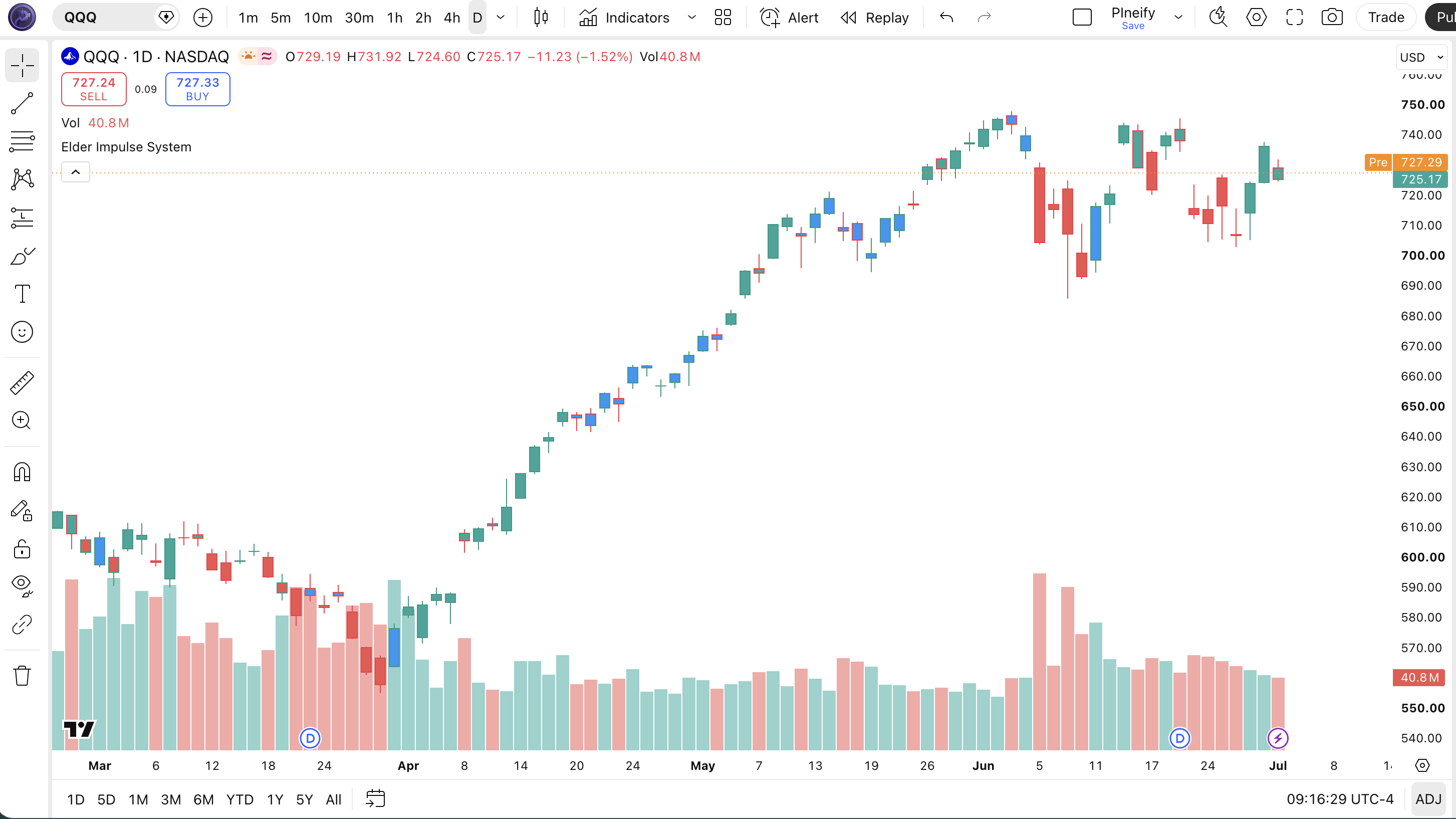Open the Indicators dialog

pos(624,18)
